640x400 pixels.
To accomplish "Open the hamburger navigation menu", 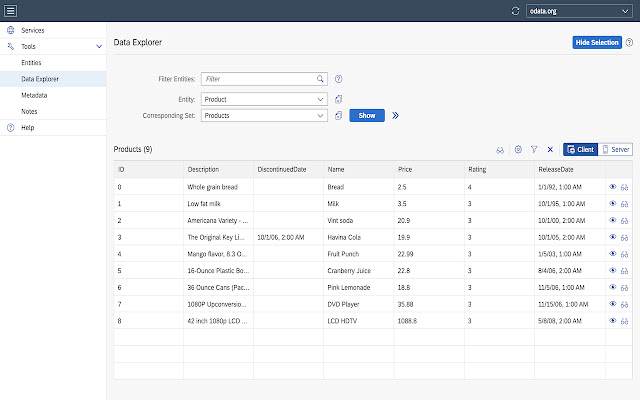I will pos(11,11).
